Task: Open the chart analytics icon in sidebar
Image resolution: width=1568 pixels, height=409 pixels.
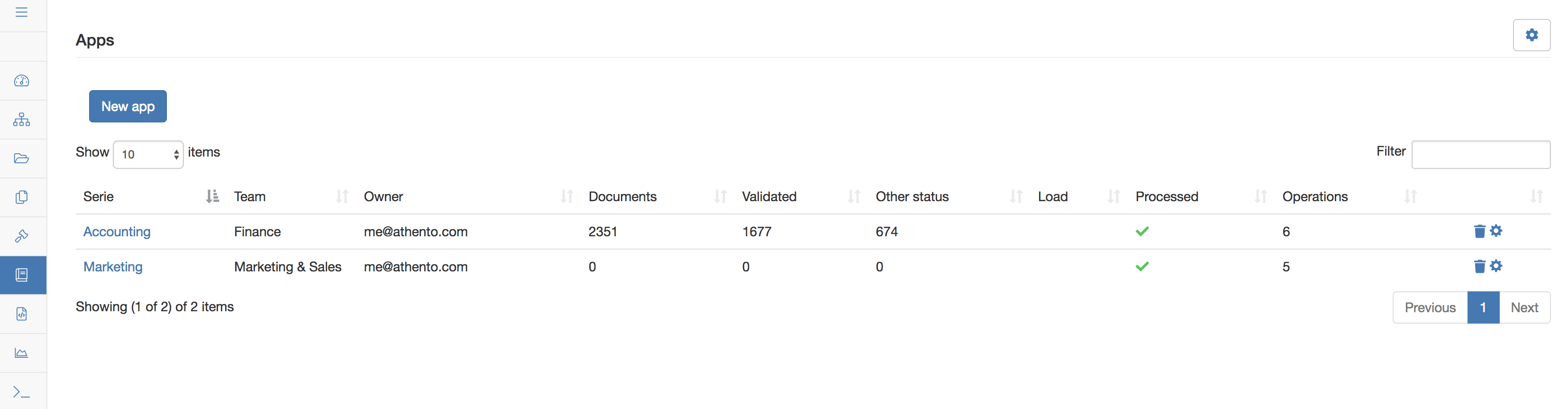Action: 22,353
